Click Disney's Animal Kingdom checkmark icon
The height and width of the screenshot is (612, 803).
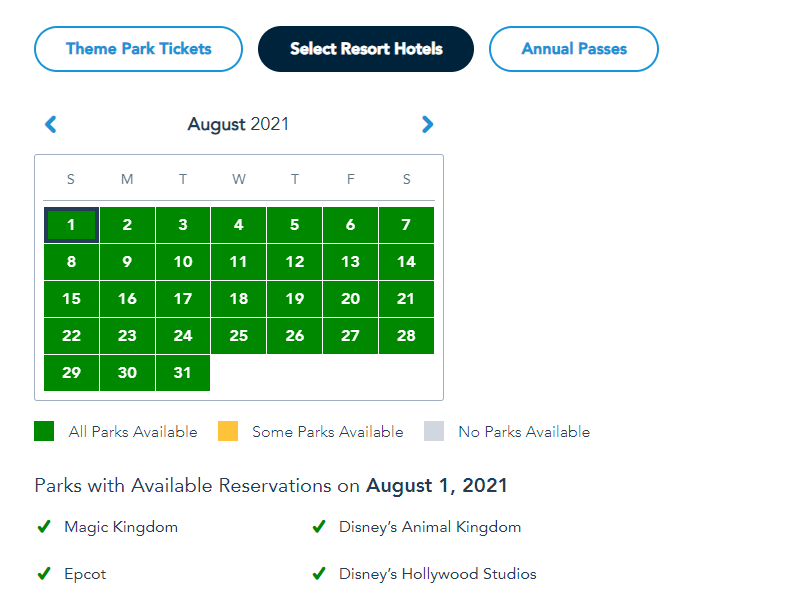319,527
